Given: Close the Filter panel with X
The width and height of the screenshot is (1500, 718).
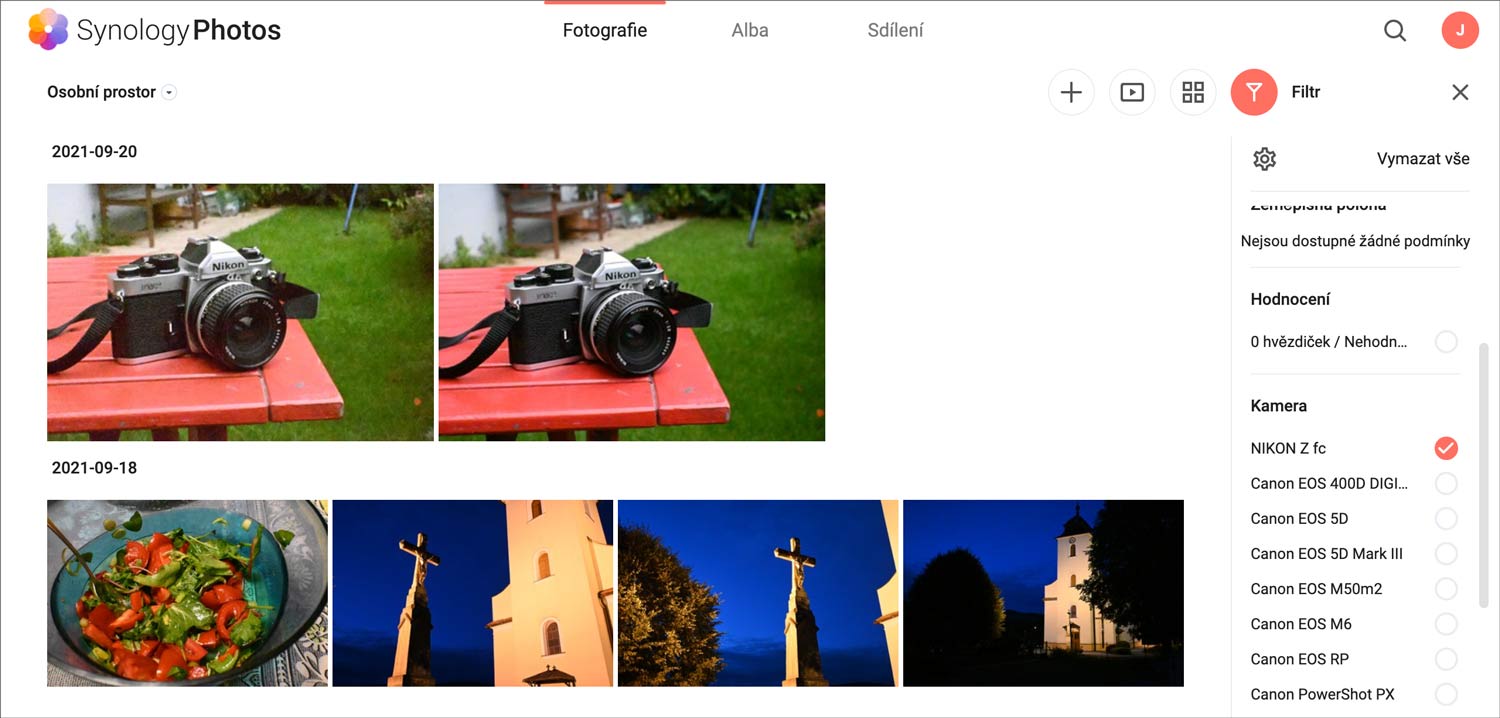Looking at the screenshot, I should [1460, 93].
